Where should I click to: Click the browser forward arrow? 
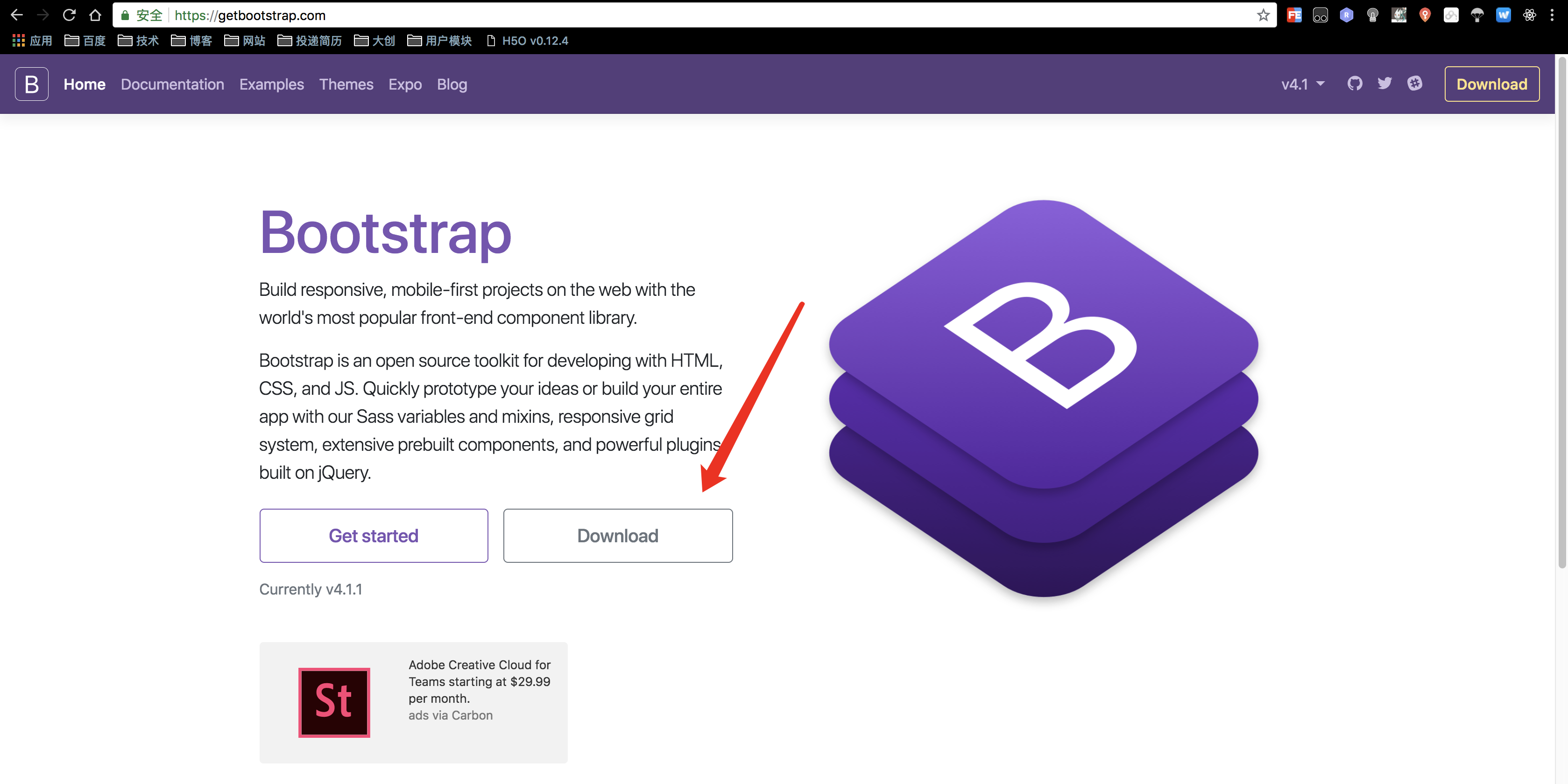[x=42, y=14]
